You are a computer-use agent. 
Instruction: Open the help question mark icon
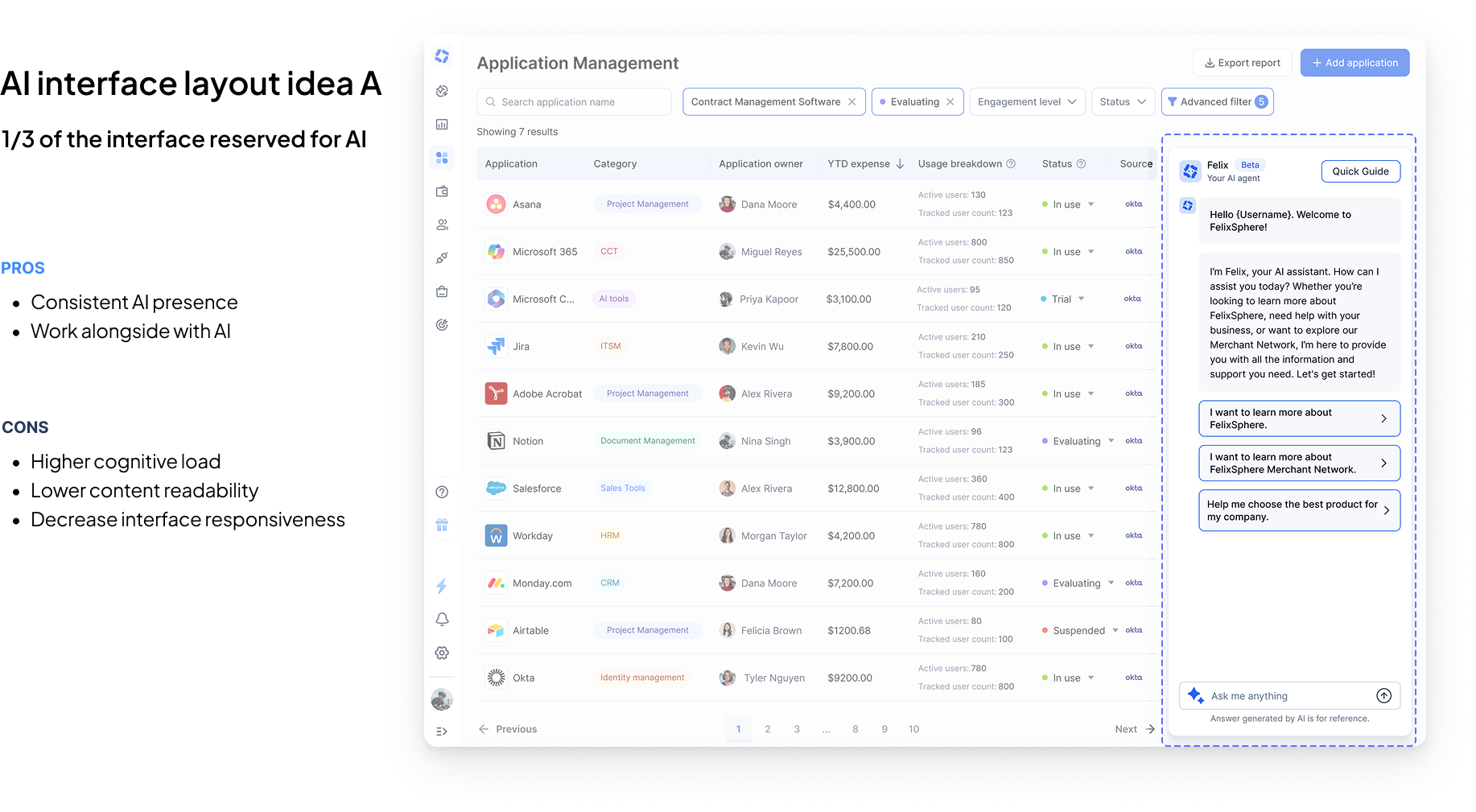click(x=442, y=492)
